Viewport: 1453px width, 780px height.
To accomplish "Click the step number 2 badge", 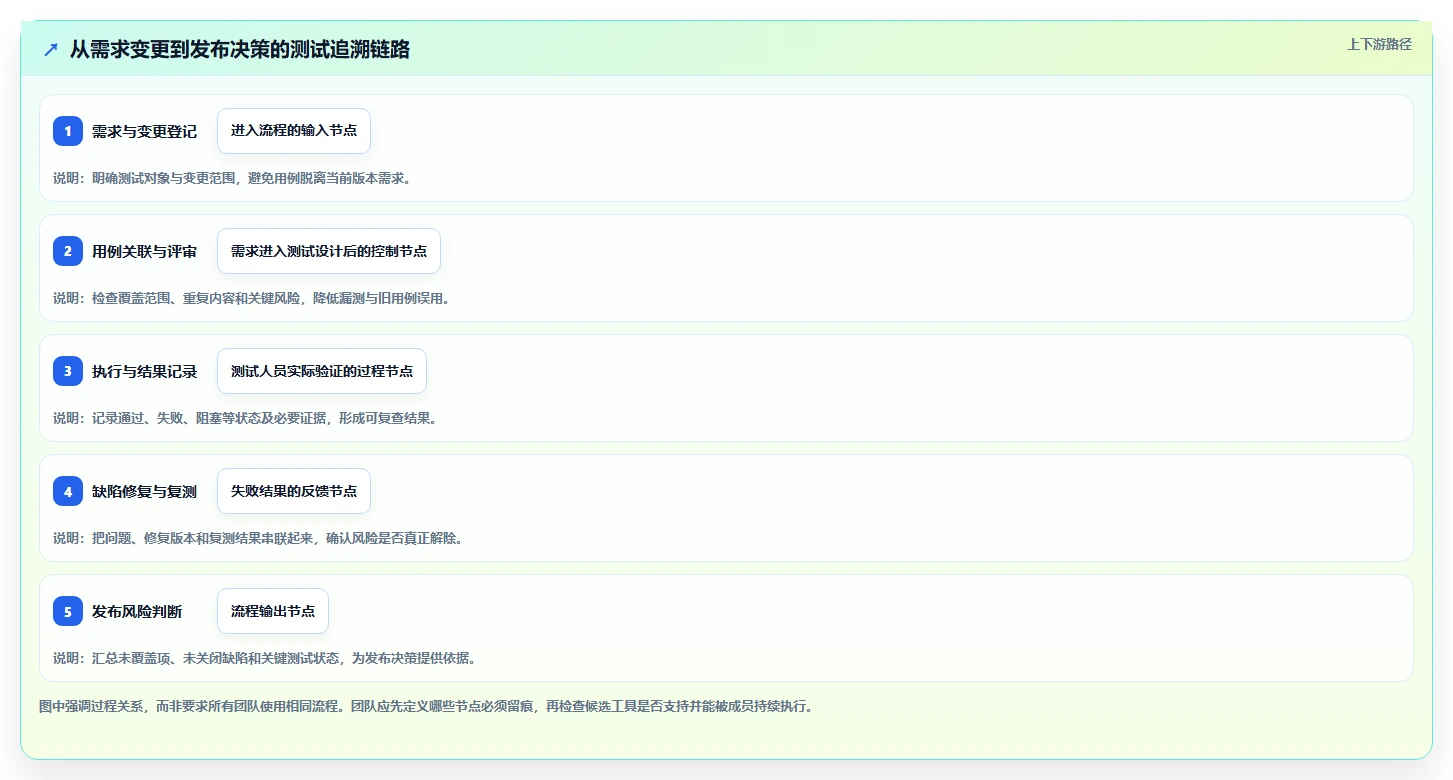I will pos(68,251).
